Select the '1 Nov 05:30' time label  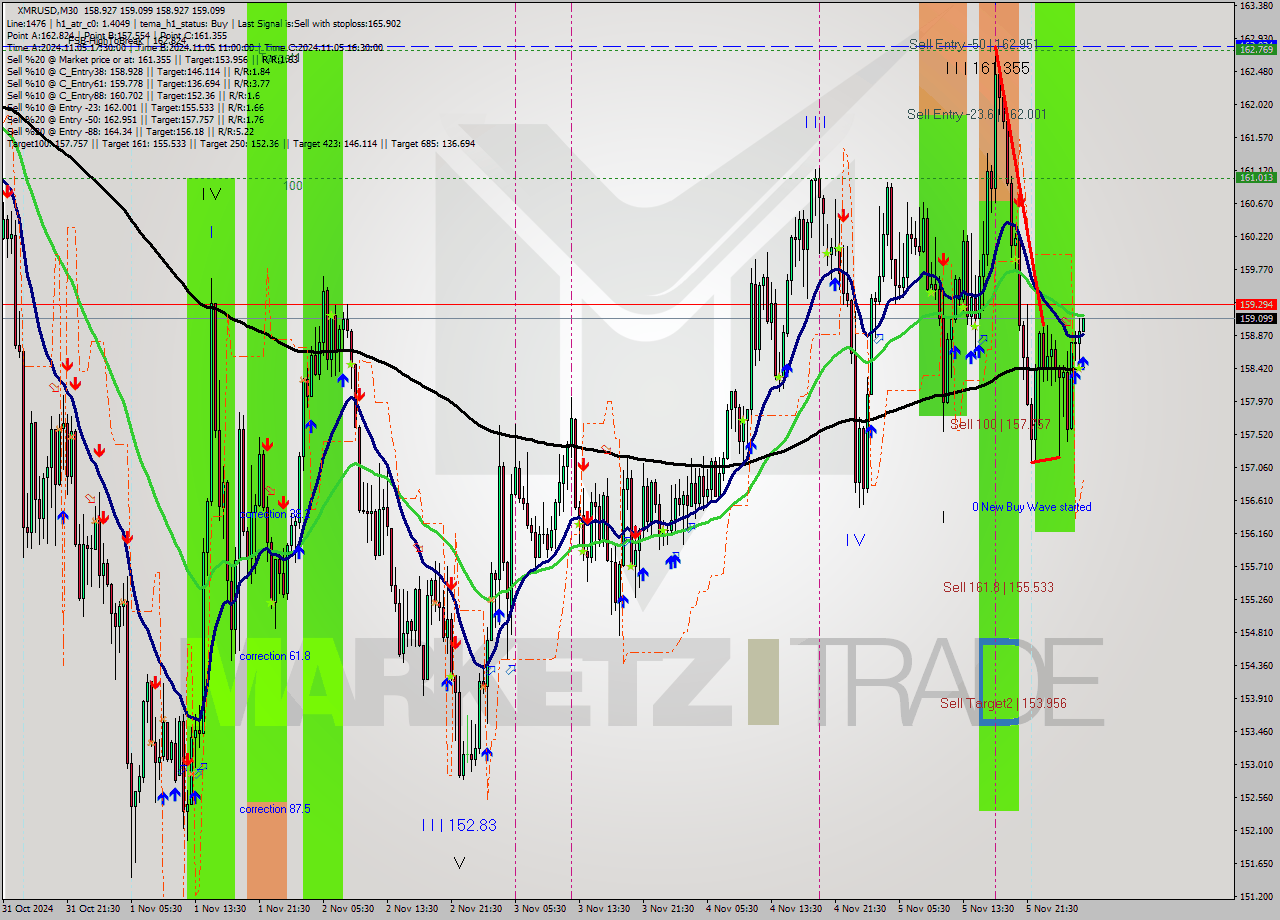(x=157, y=909)
